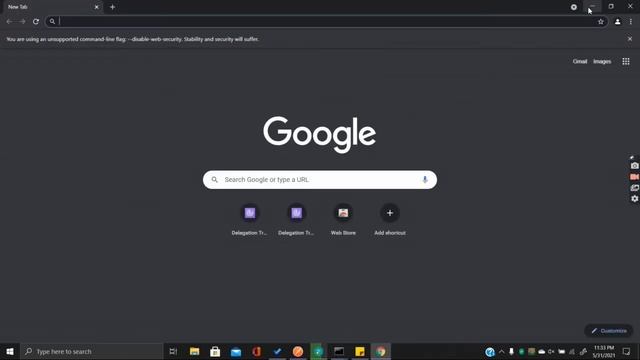Click the Customize button
Screen dimensions: 640x360
tap(609, 331)
